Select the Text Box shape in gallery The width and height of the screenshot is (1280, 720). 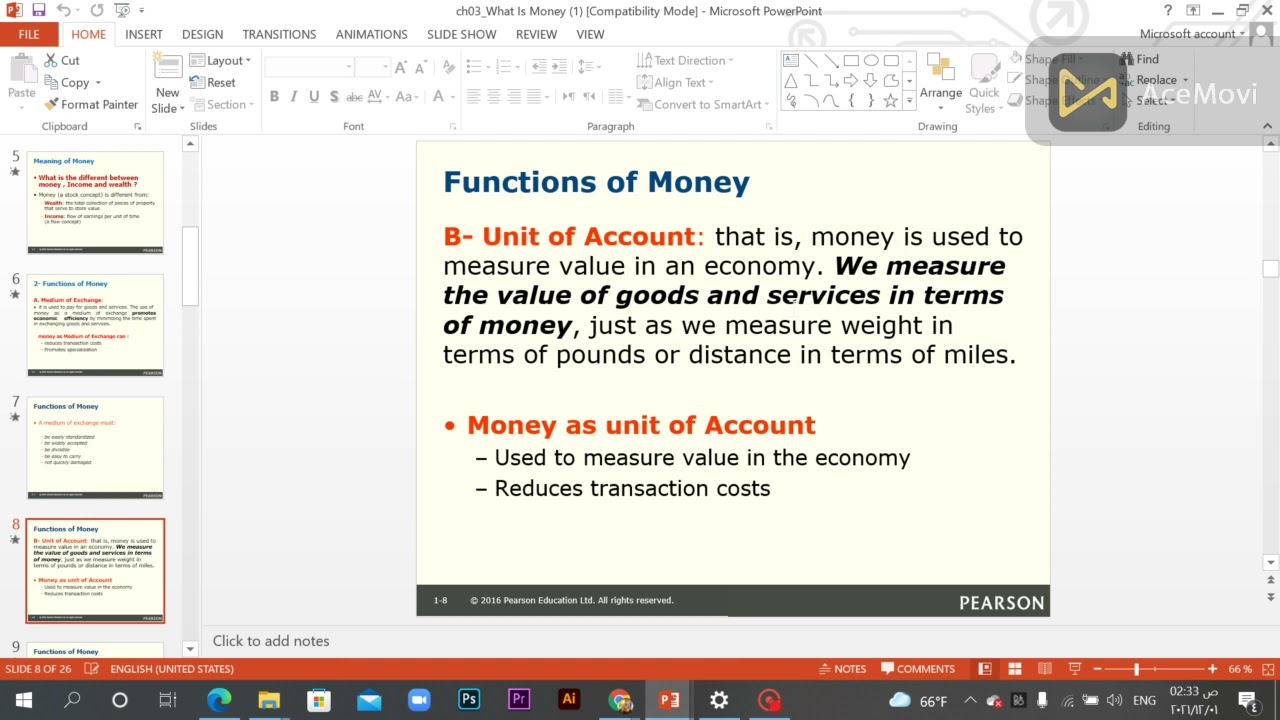[x=791, y=60]
